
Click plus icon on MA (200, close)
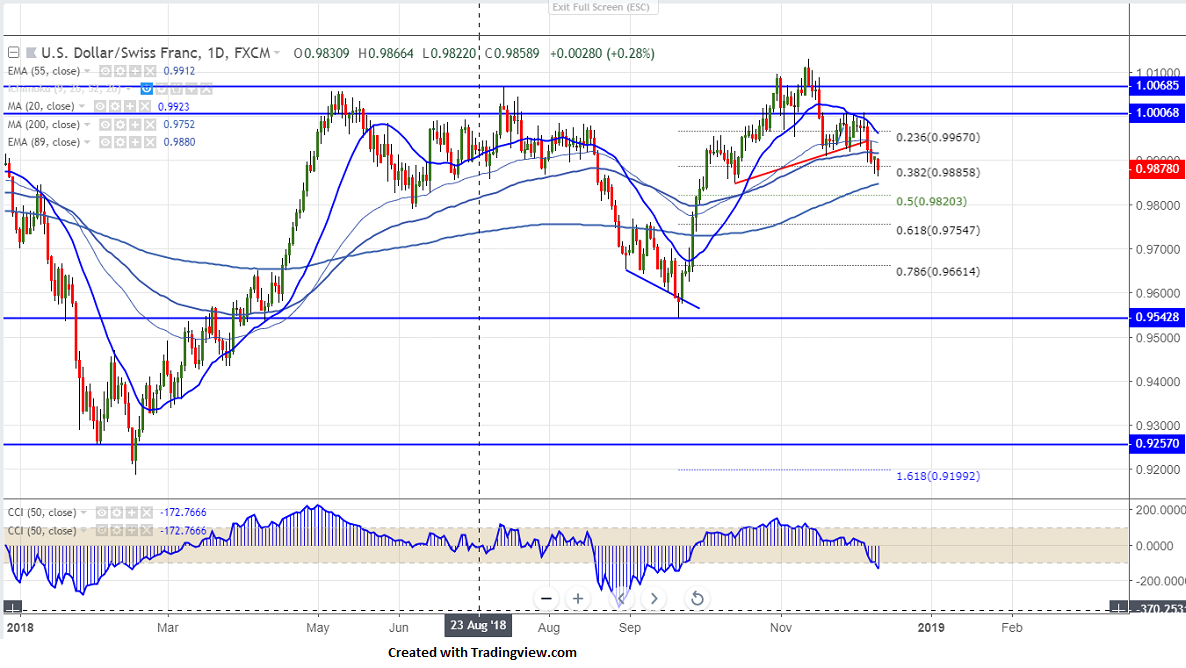click(x=135, y=124)
